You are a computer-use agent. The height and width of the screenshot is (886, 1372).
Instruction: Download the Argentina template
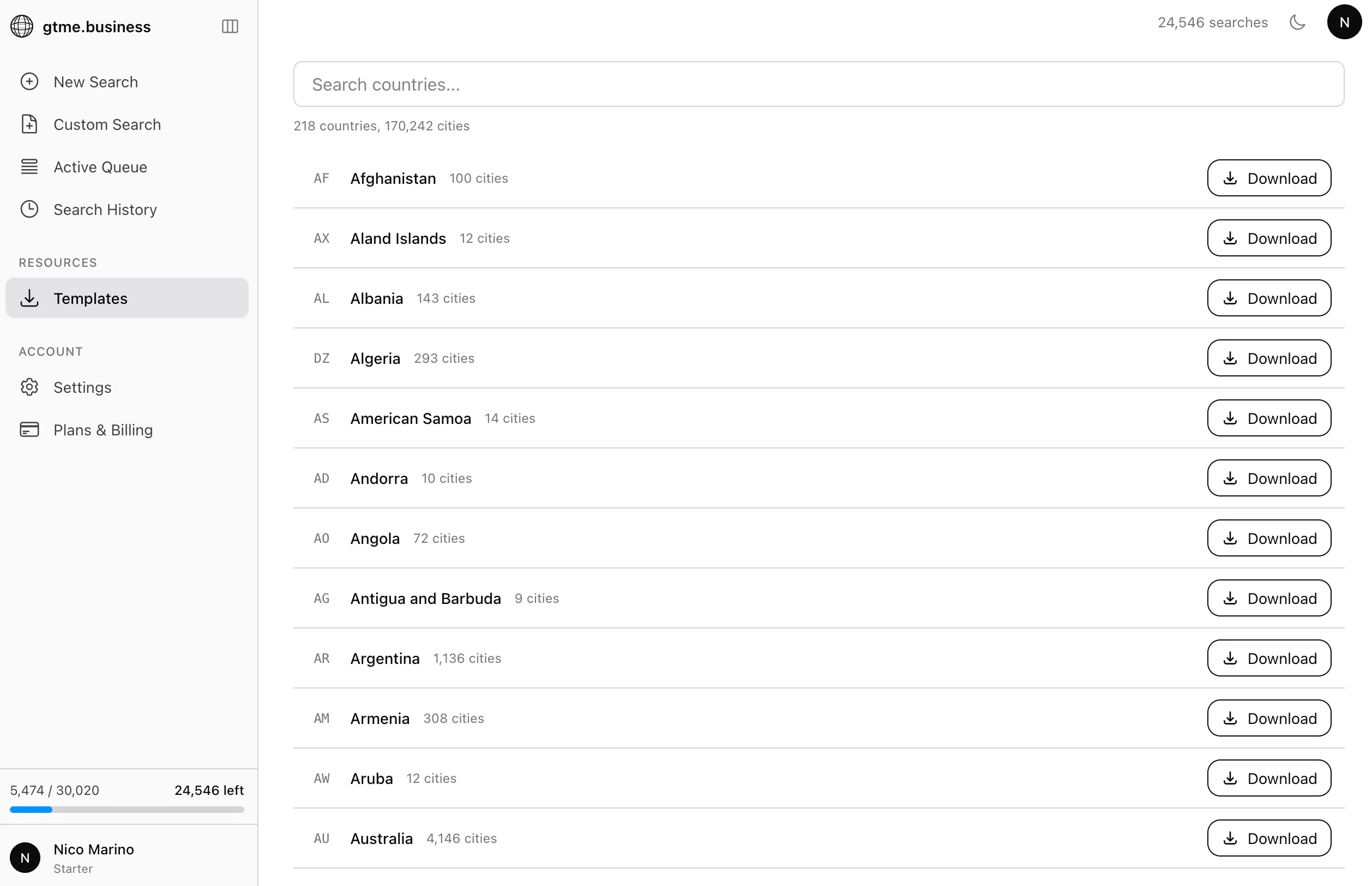coord(1268,658)
